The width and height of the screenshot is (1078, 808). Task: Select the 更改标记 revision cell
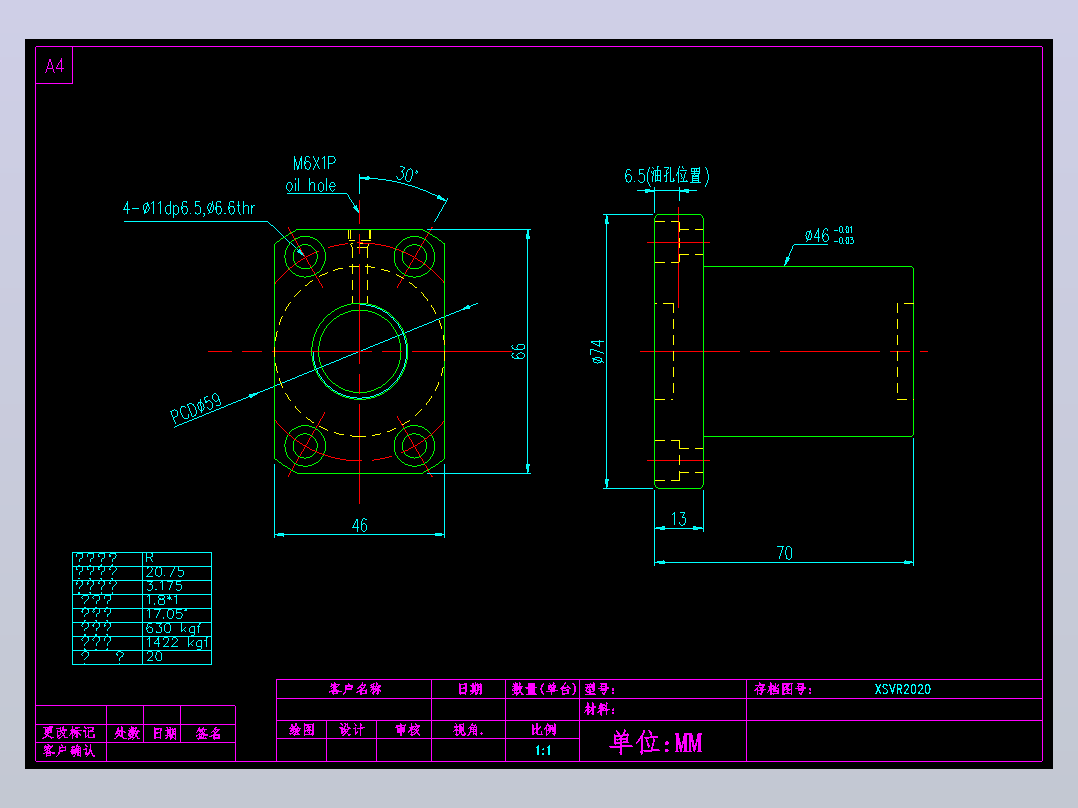tap(69, 733)
